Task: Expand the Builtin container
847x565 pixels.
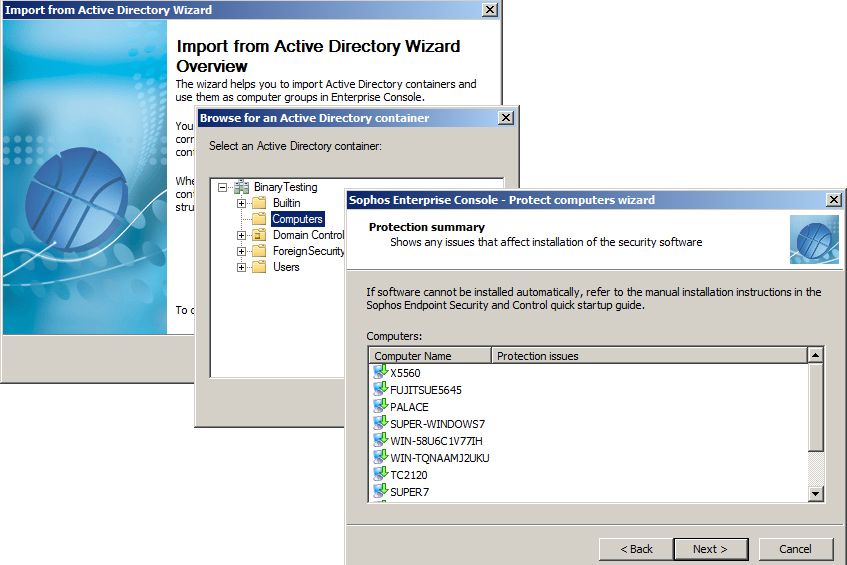Action: (x=241, y=204)
